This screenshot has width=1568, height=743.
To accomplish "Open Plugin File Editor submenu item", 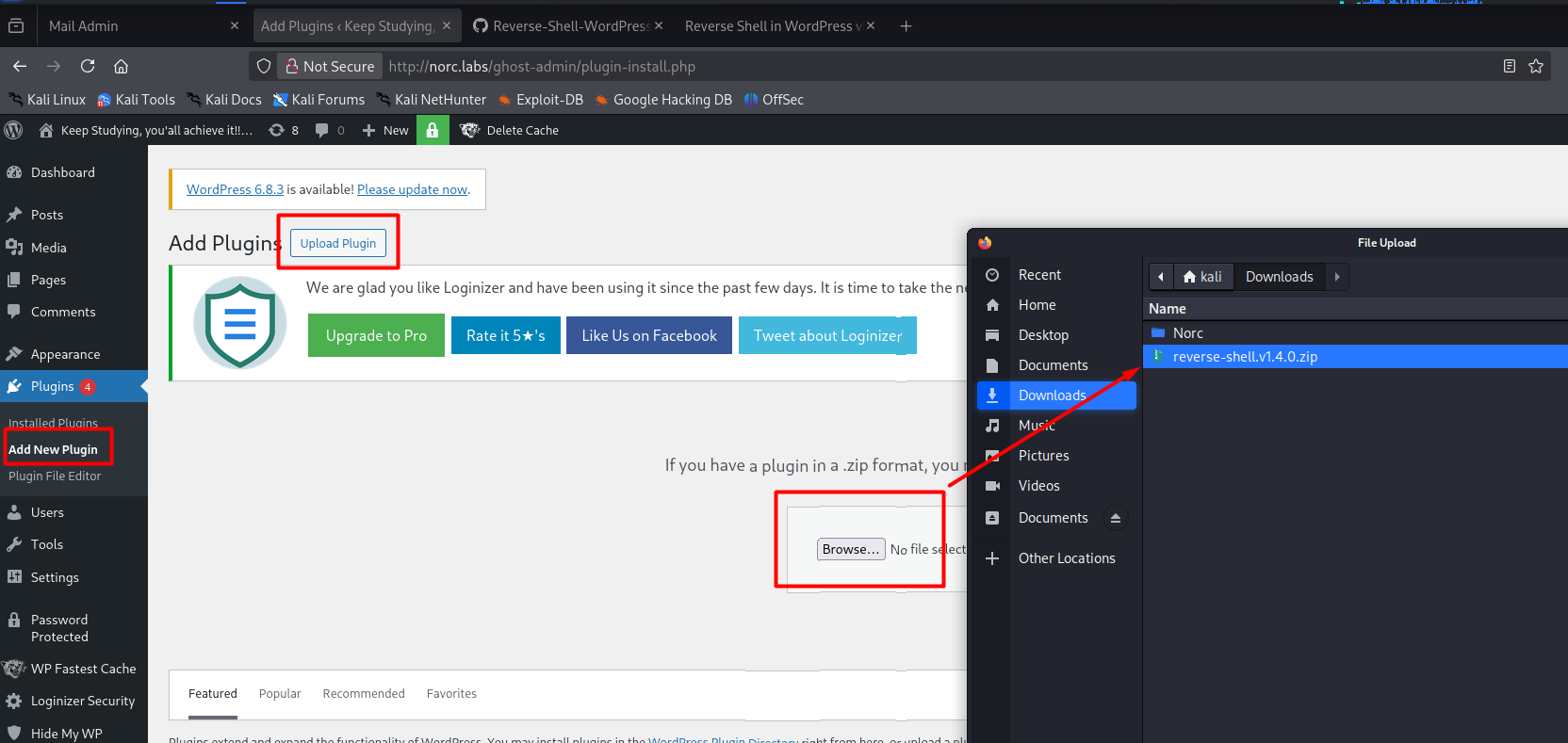I will pos(55,476).
